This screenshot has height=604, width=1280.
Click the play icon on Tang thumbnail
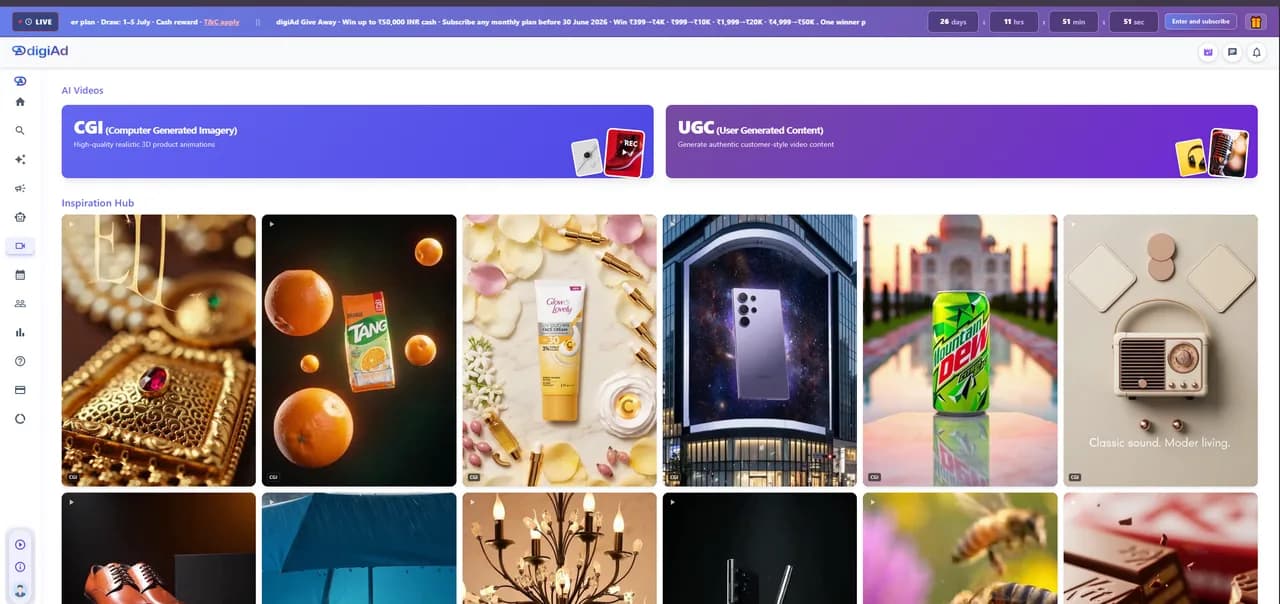(x=271, y=224)
